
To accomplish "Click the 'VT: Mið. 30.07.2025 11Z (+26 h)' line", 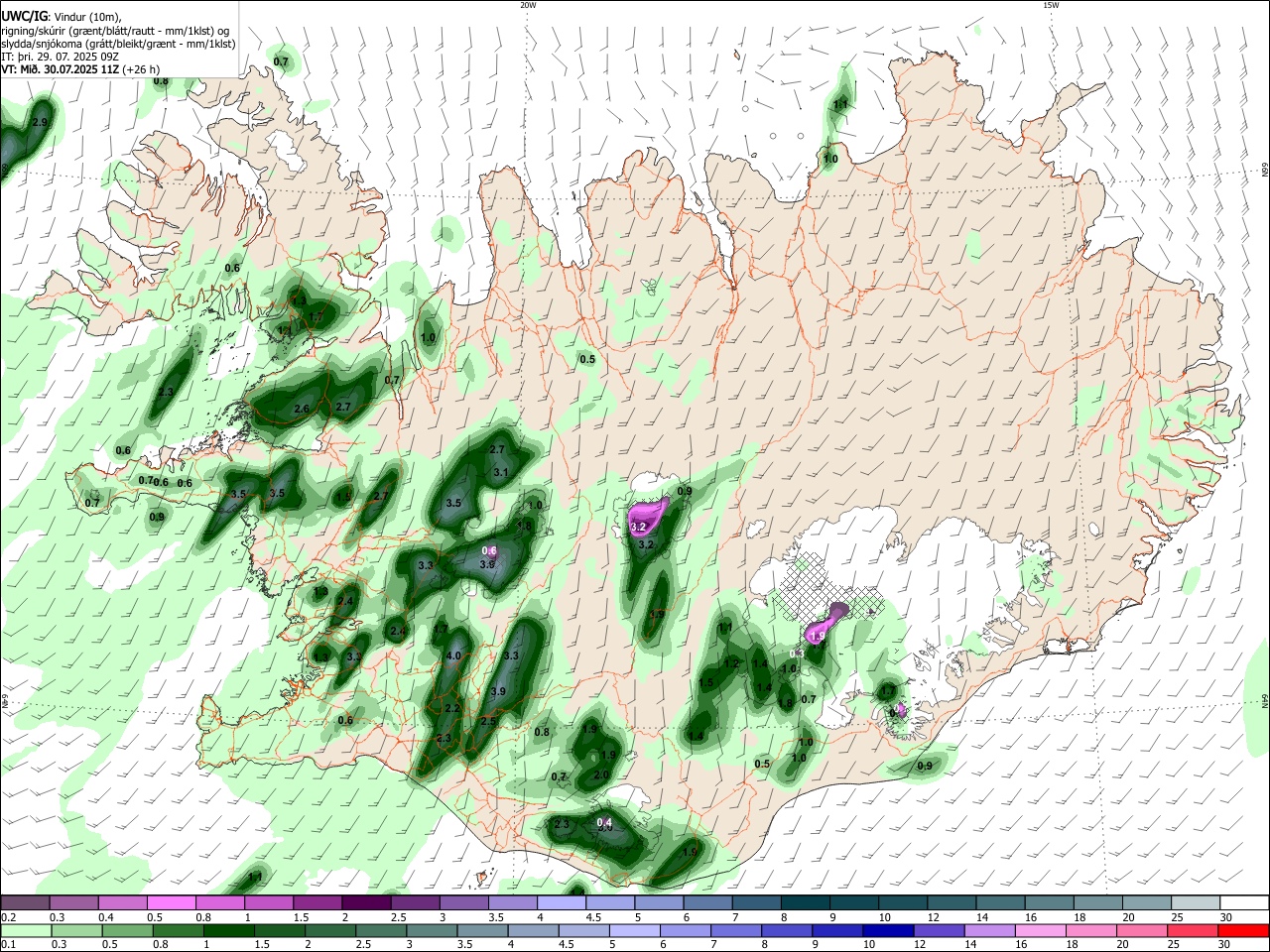I will [81, 68].
